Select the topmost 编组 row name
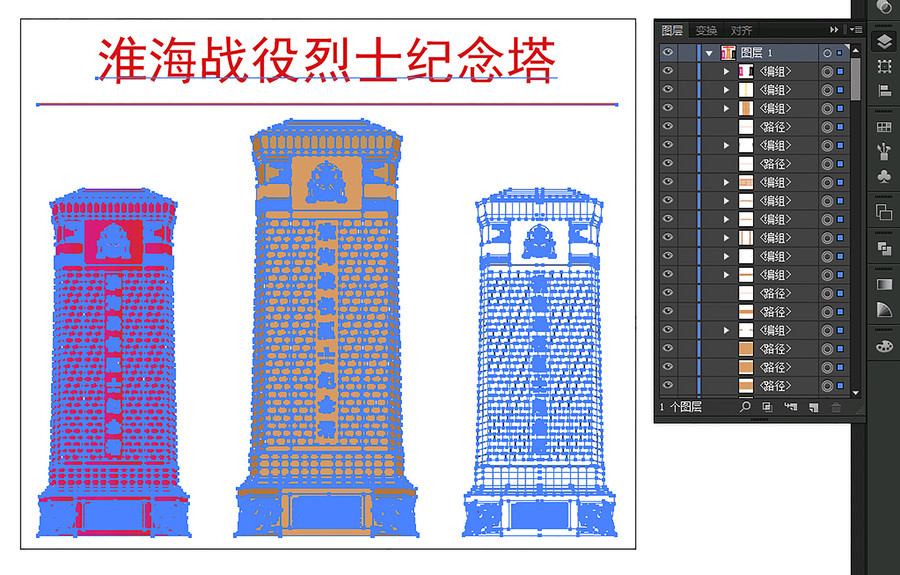Image resolution: width=900 pixels, height=575 pixels. [775, 71]
